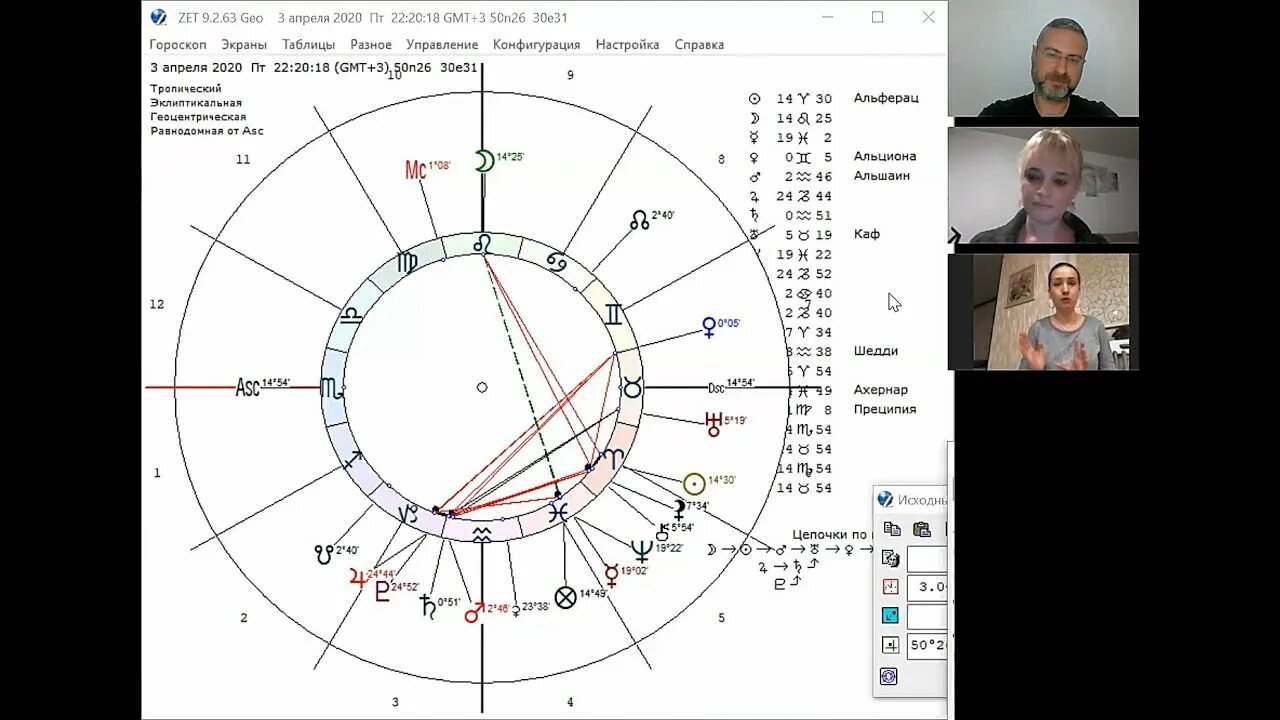Select the South Node glyph at lower left
The image size is (1280, 720).
324,554
